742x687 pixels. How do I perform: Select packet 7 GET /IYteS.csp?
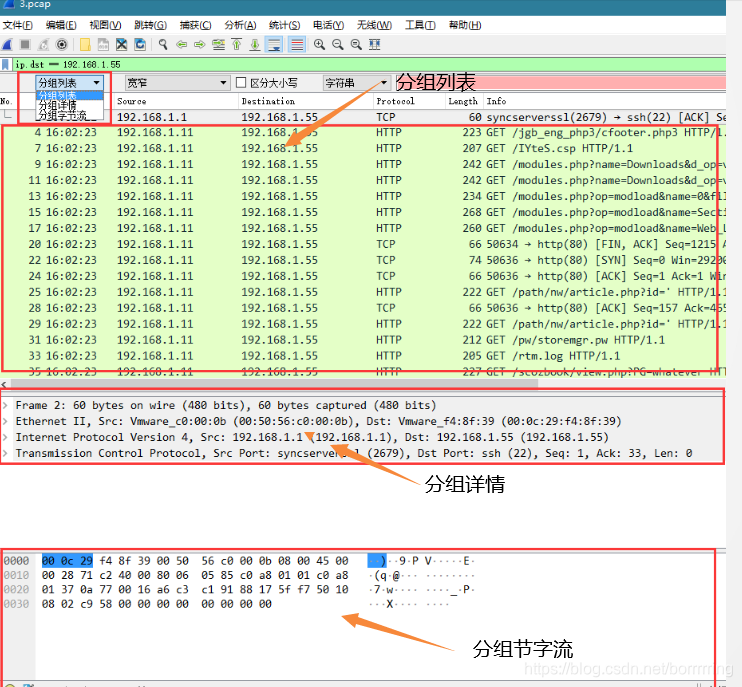(363, 148)
